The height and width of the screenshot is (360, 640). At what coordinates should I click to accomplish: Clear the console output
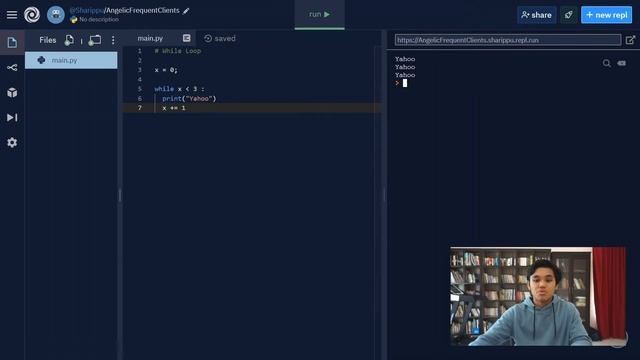point(622,63)
